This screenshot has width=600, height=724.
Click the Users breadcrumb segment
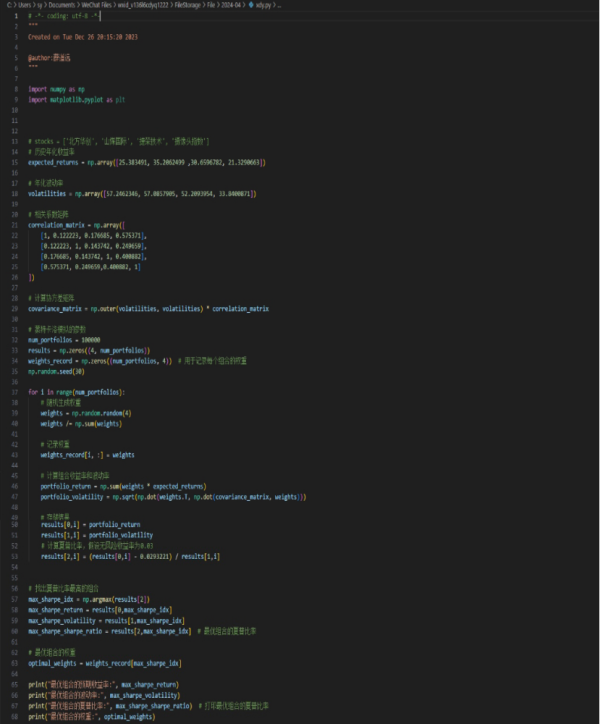[21, 5]
